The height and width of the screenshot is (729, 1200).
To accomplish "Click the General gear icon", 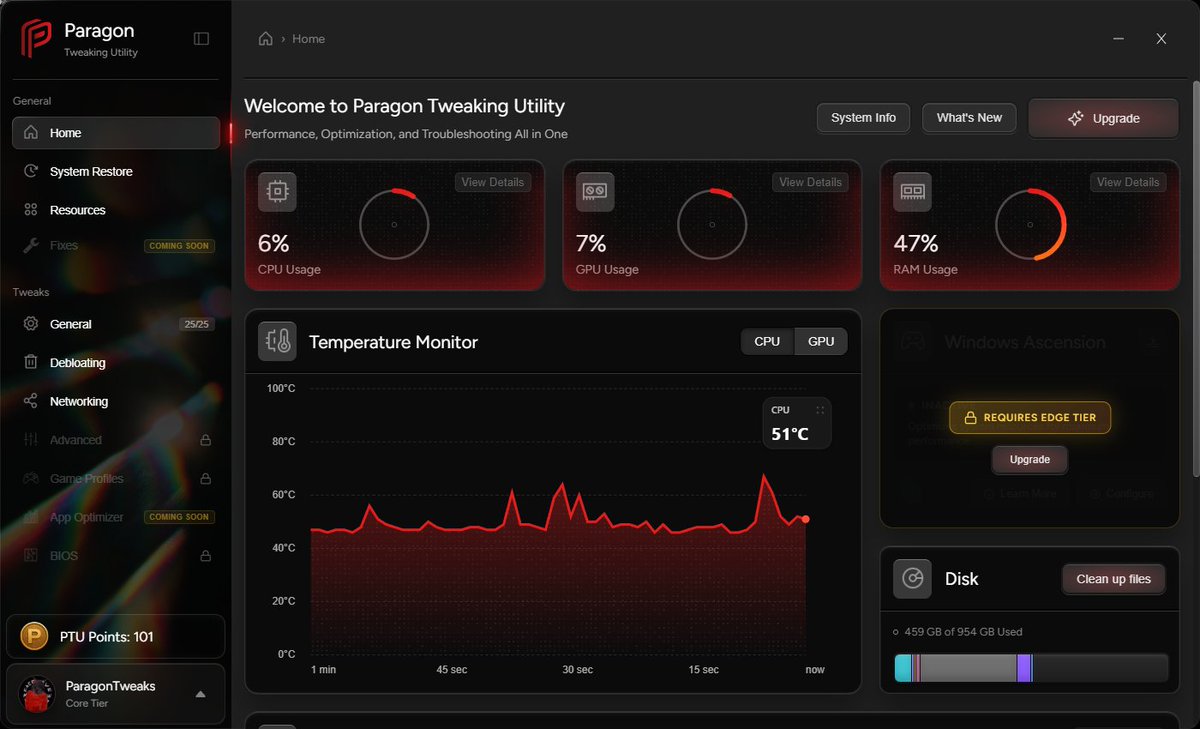I will [31, 324].
